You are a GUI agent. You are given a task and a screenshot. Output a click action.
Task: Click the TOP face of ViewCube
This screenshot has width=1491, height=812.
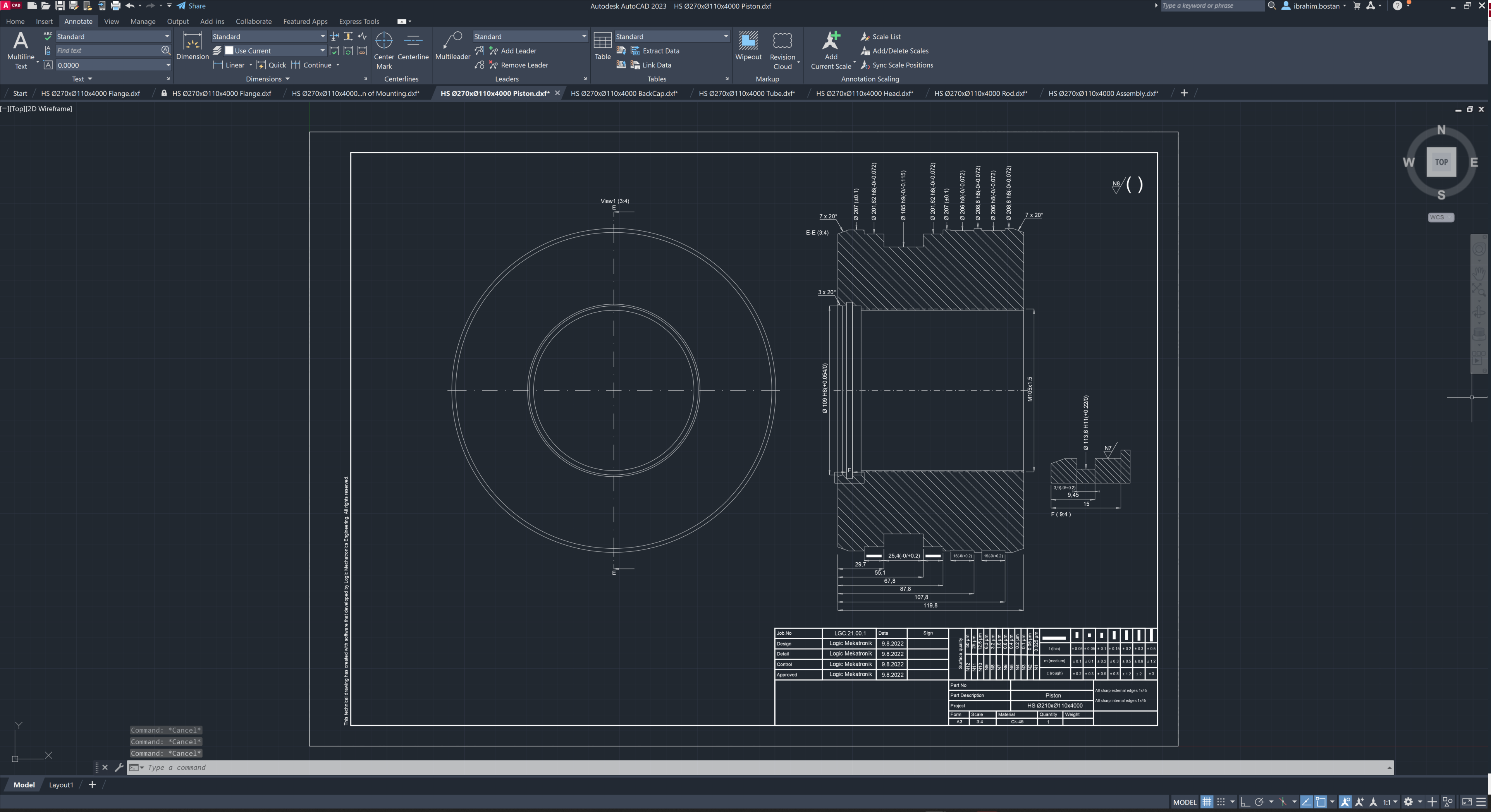tap(1441, 162)
